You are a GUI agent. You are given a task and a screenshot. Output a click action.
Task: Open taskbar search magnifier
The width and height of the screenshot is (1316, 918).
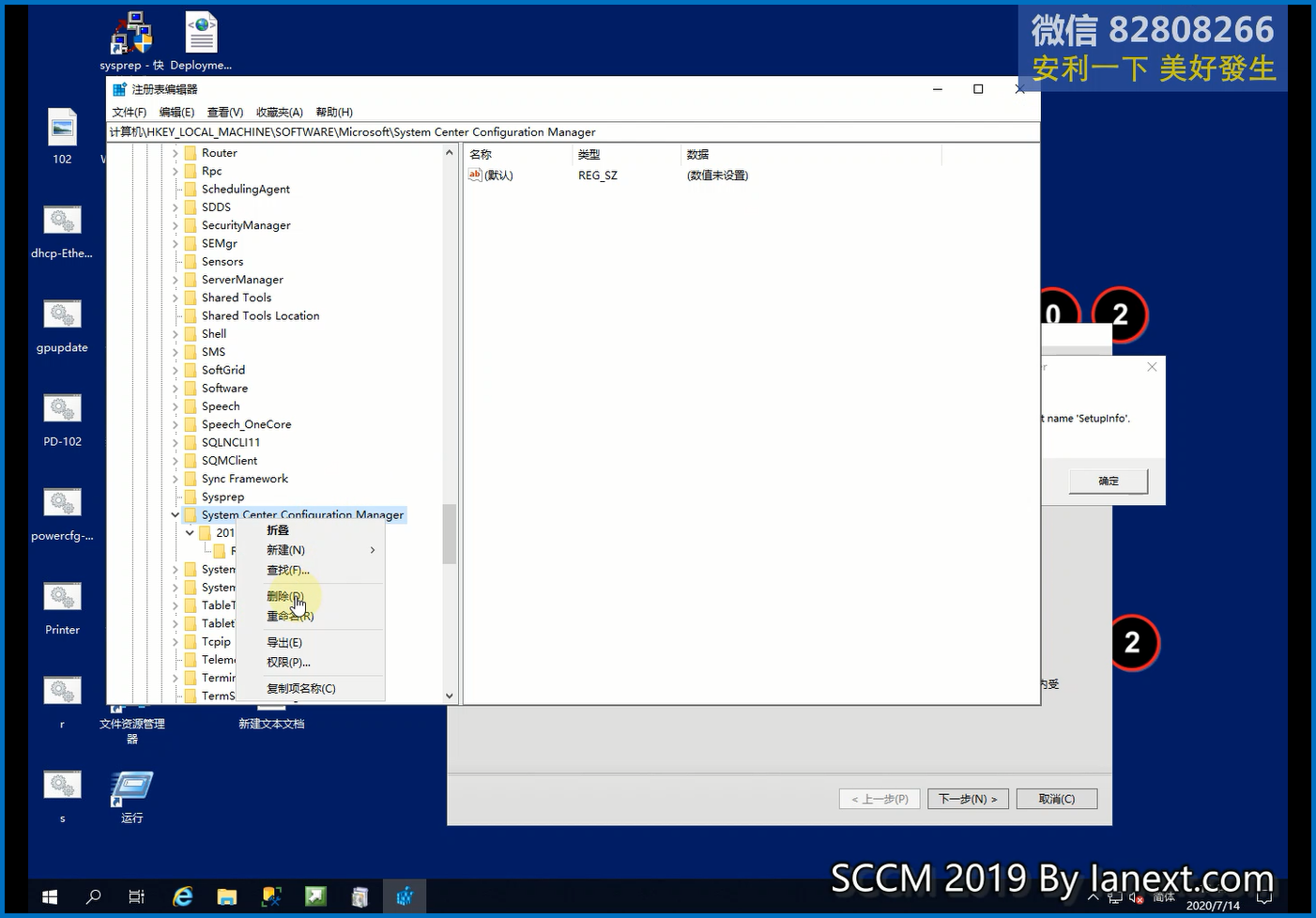click(x=93, y=897)
